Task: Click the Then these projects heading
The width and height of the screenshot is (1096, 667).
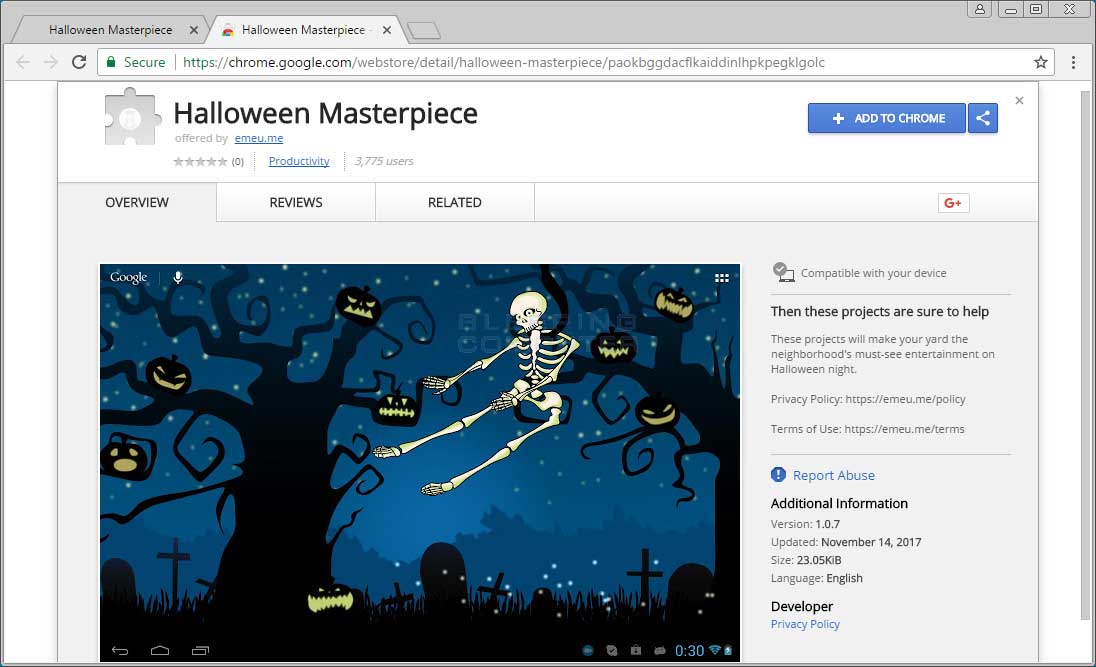Action: click(879, 311)
